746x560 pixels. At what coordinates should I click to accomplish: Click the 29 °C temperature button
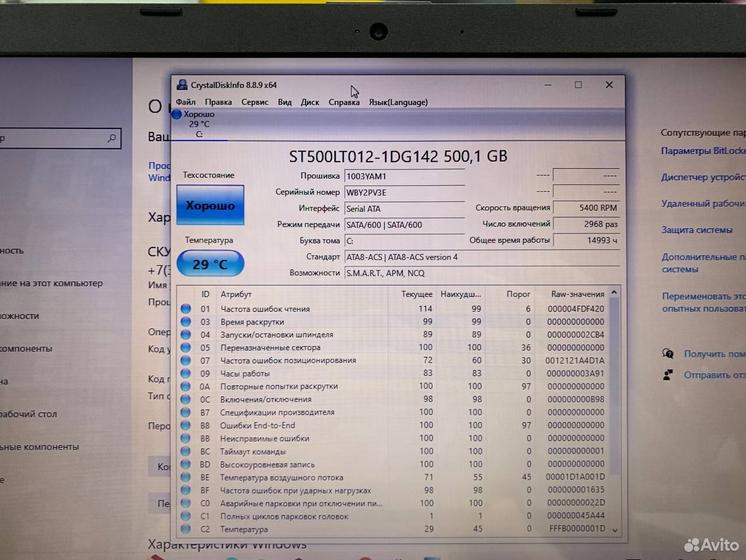point(210,264)
